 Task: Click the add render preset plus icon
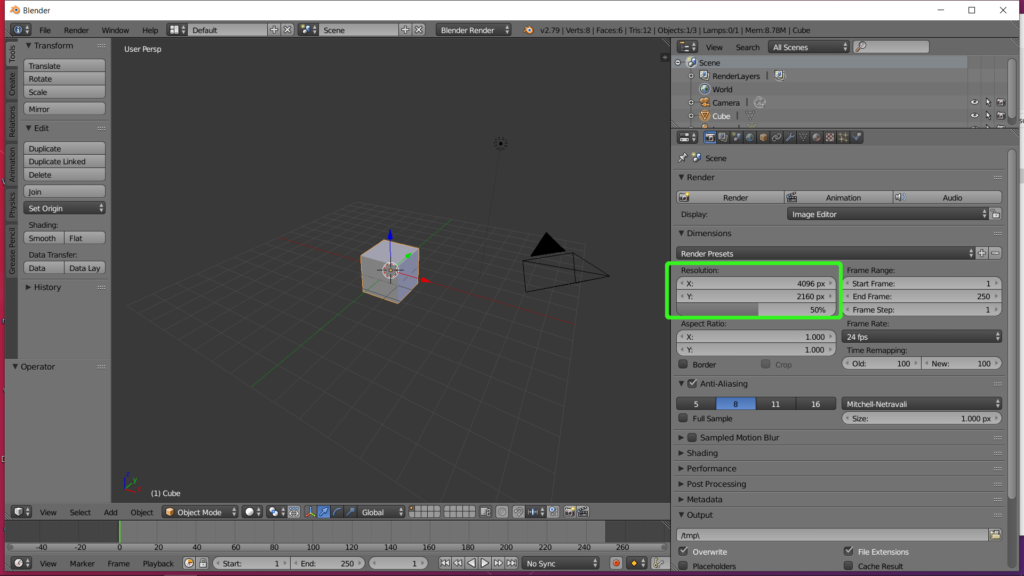point(981,253)
